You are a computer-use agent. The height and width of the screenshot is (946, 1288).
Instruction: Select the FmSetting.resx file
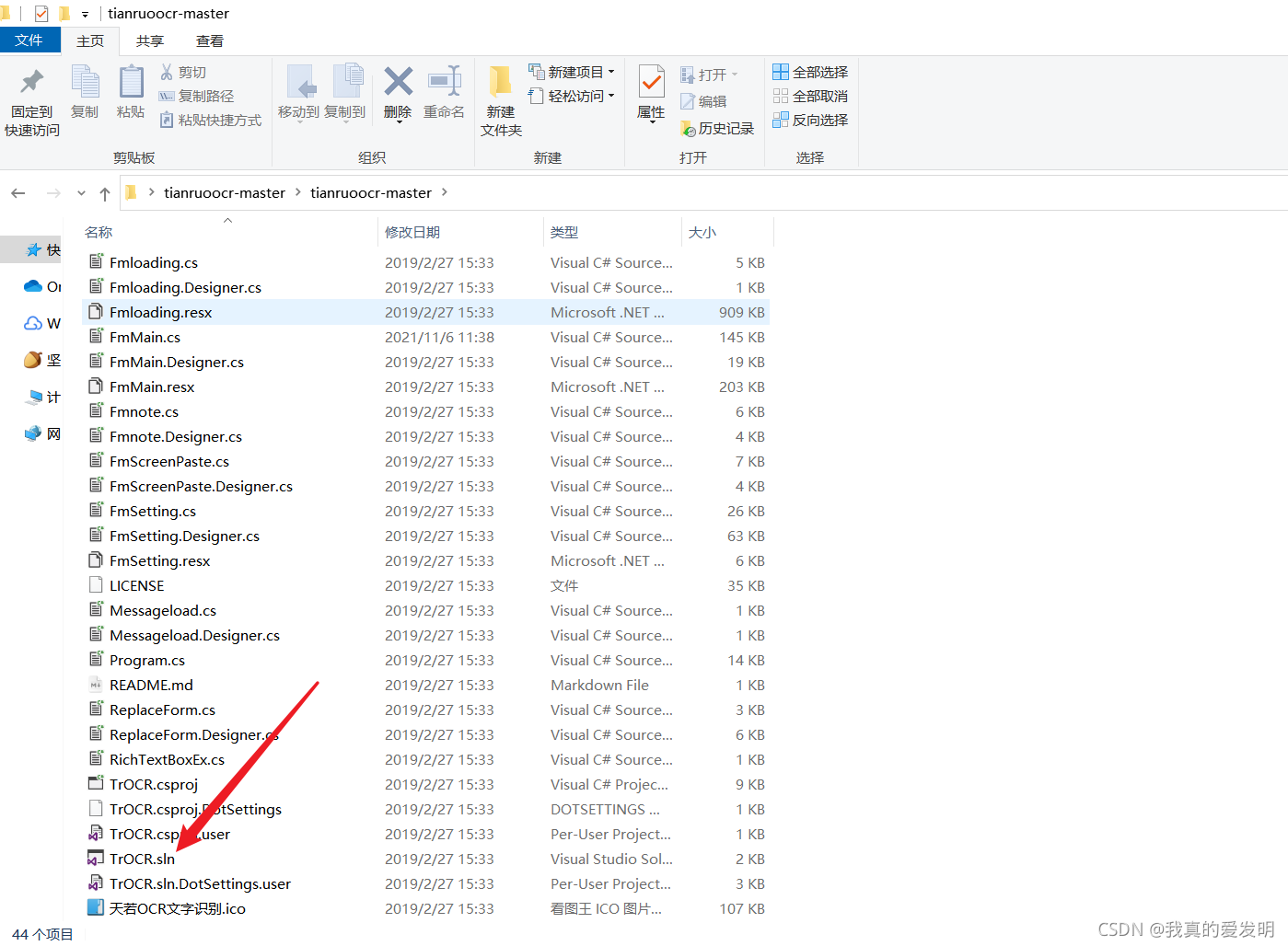pyautogui.click(x=160, y=560)
